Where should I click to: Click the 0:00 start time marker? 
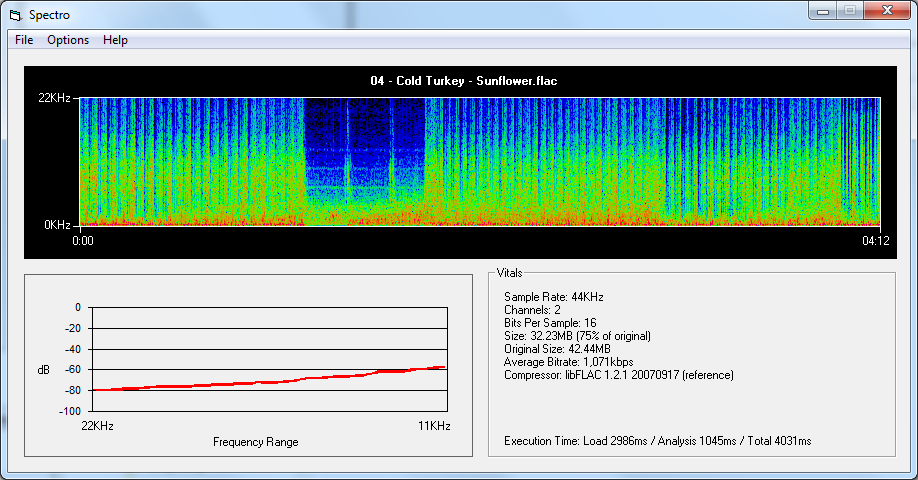[x=84, y=241]
